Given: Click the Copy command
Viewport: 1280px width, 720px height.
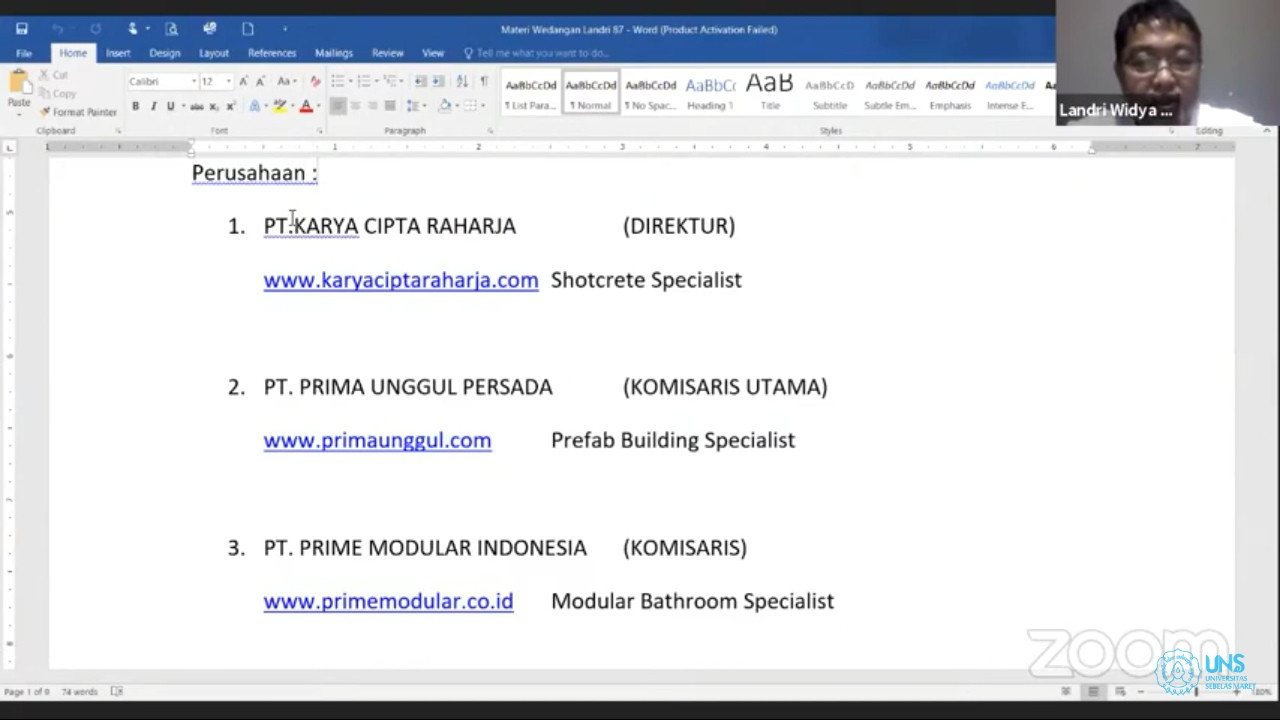Looking at the screenshot, I should (x=56, y=93).
